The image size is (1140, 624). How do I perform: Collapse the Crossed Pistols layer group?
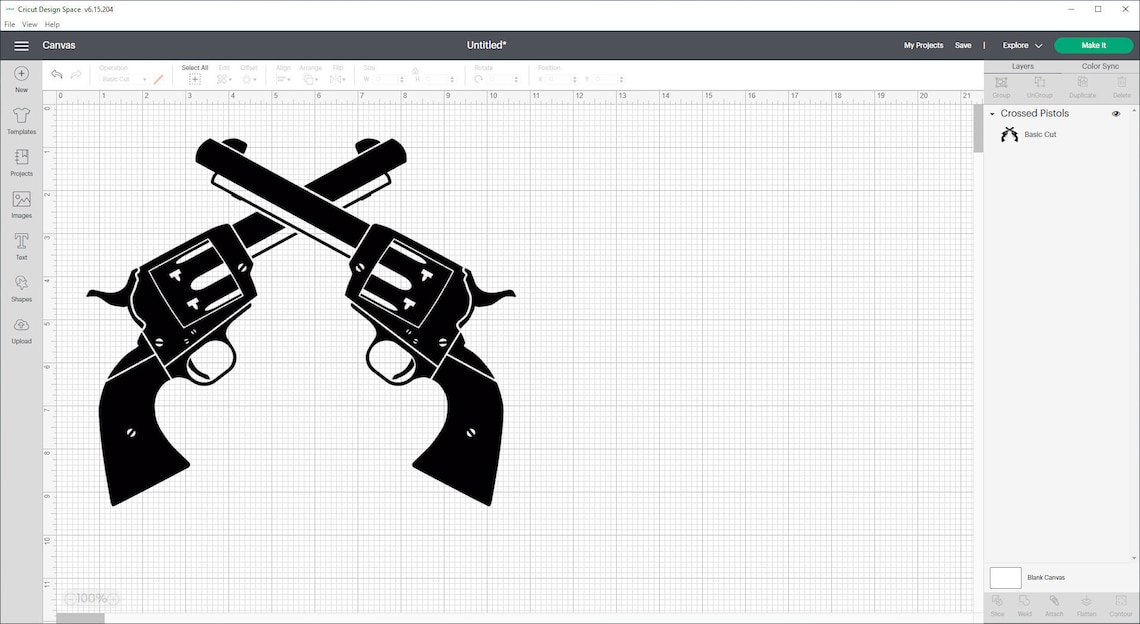(991, 114)
